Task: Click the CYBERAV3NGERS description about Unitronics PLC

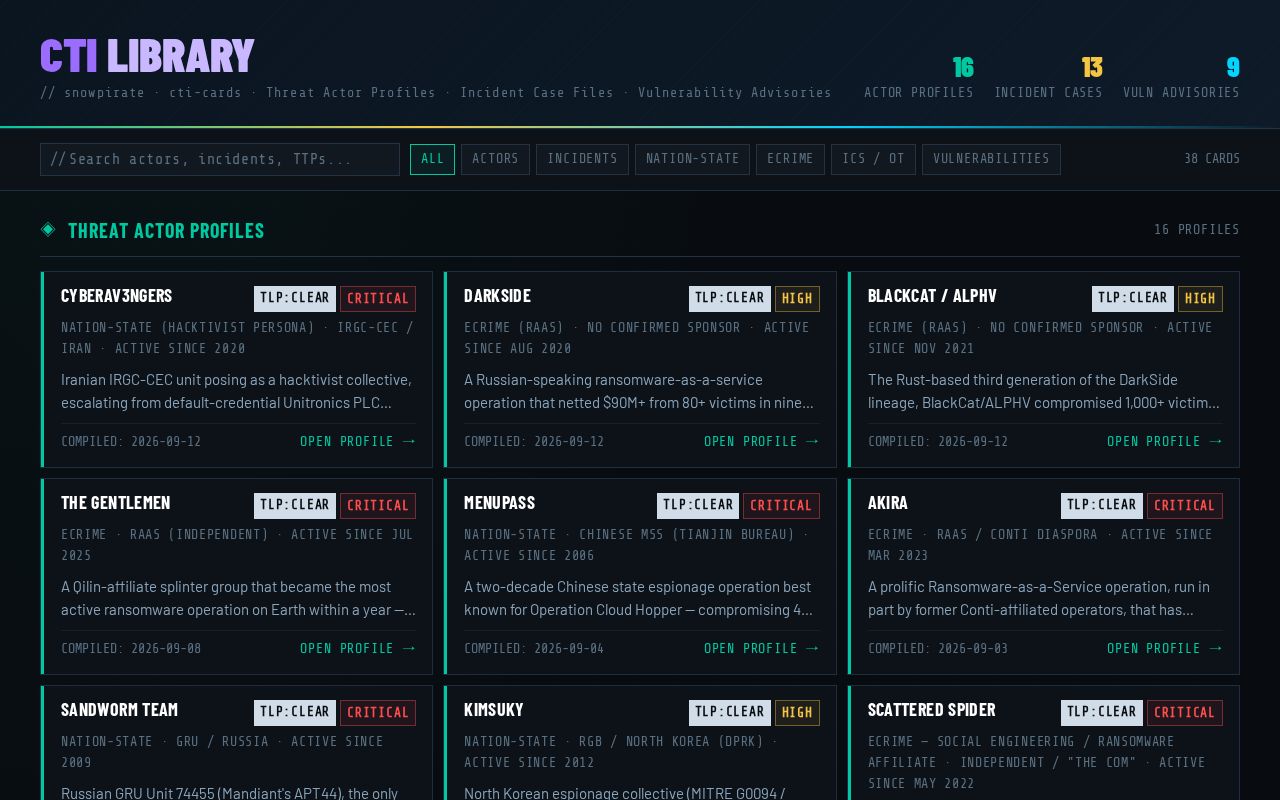Action: coord(236,391)
